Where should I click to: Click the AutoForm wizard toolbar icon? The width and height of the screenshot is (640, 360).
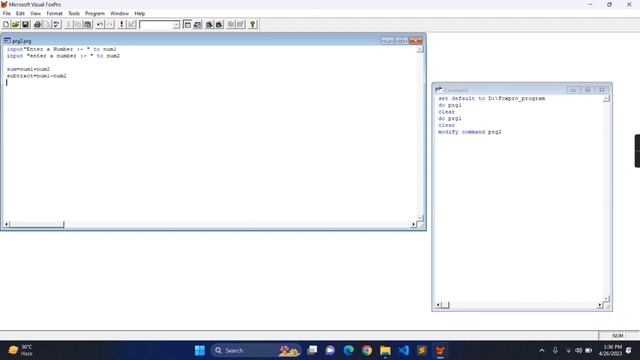(231, 24)
